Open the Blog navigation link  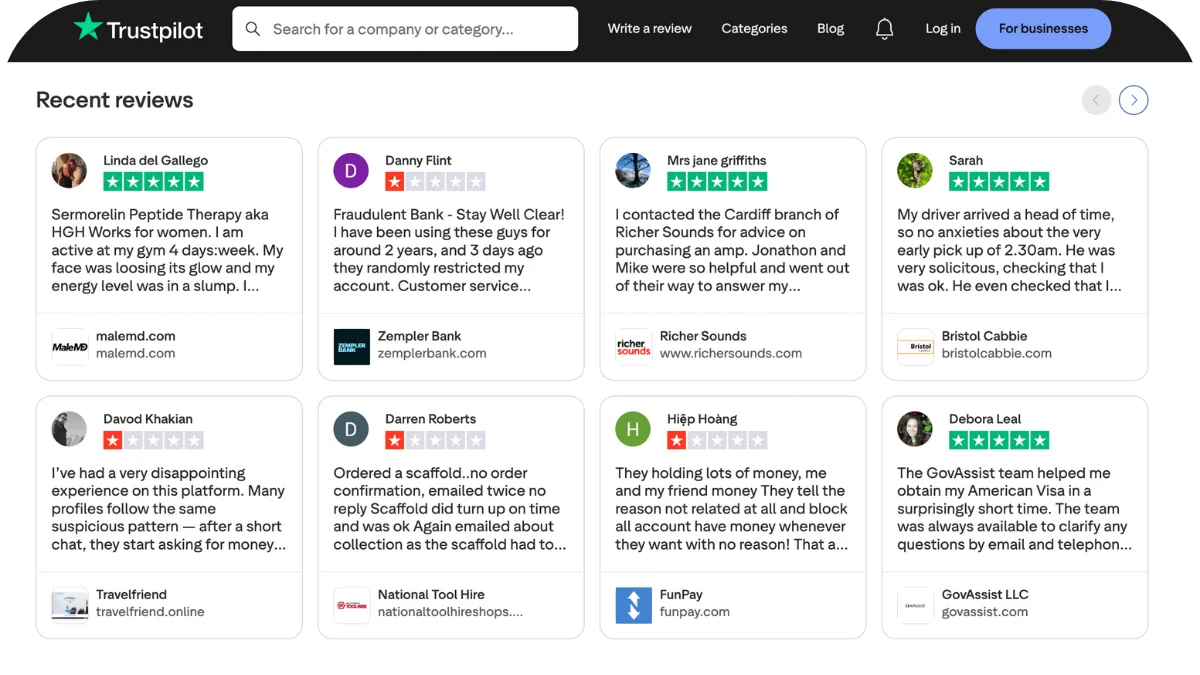coord(830,29)
